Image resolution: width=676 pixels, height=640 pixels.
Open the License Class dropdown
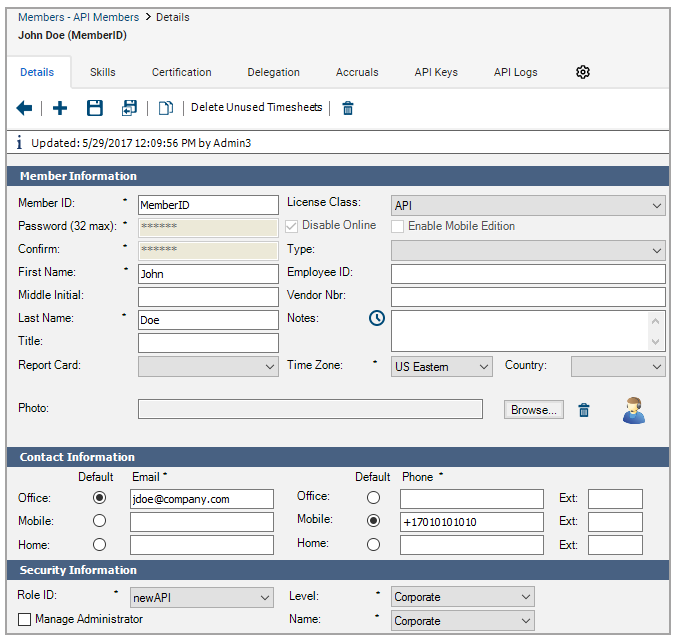click(528, 205)
